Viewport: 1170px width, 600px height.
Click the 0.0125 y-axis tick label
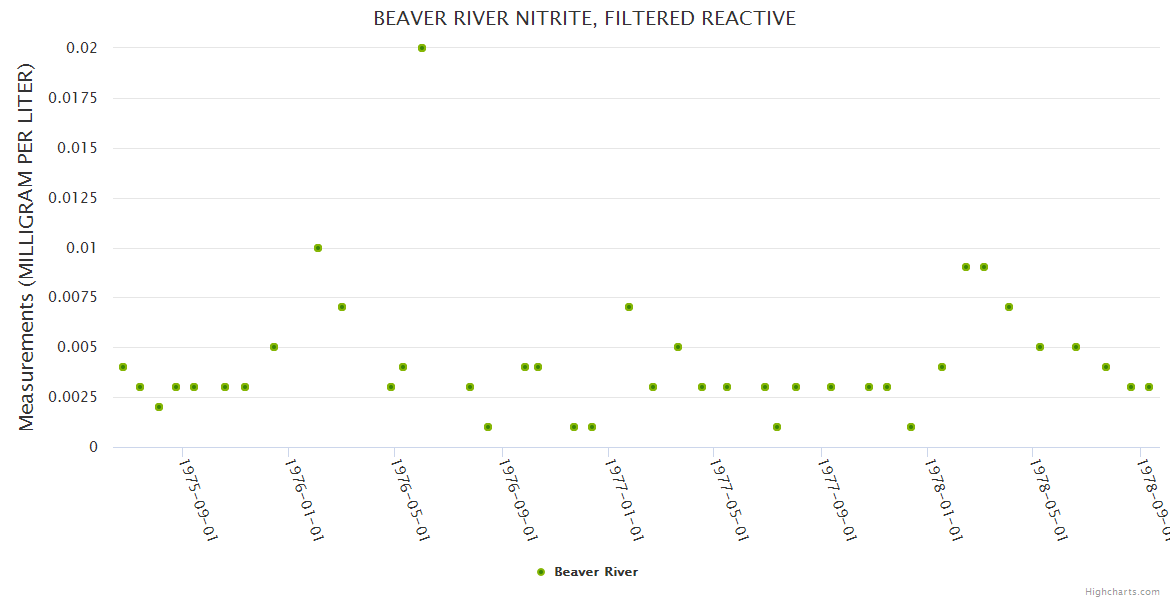tap(77, 198)
